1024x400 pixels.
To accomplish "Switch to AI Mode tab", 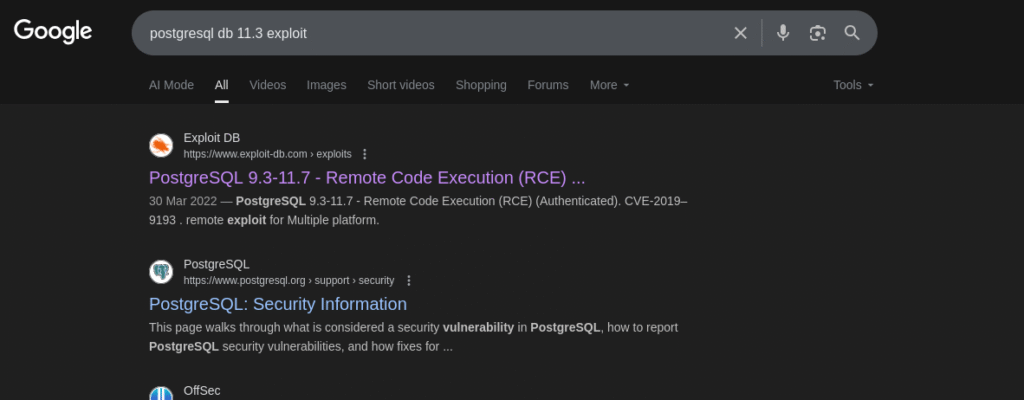I will click(x=171, y=85).
